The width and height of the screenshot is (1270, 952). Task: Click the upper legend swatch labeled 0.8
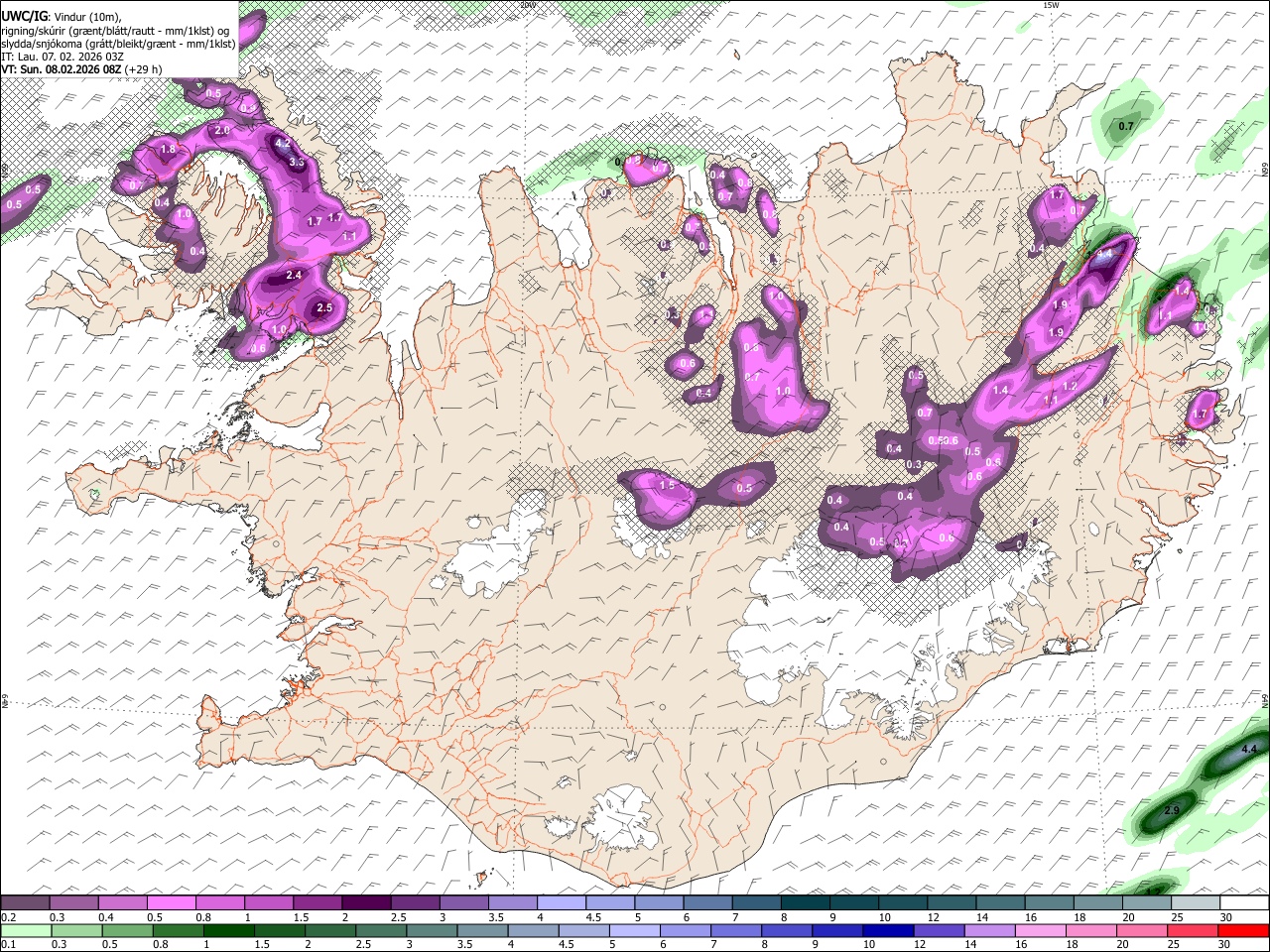coord(220,903)
